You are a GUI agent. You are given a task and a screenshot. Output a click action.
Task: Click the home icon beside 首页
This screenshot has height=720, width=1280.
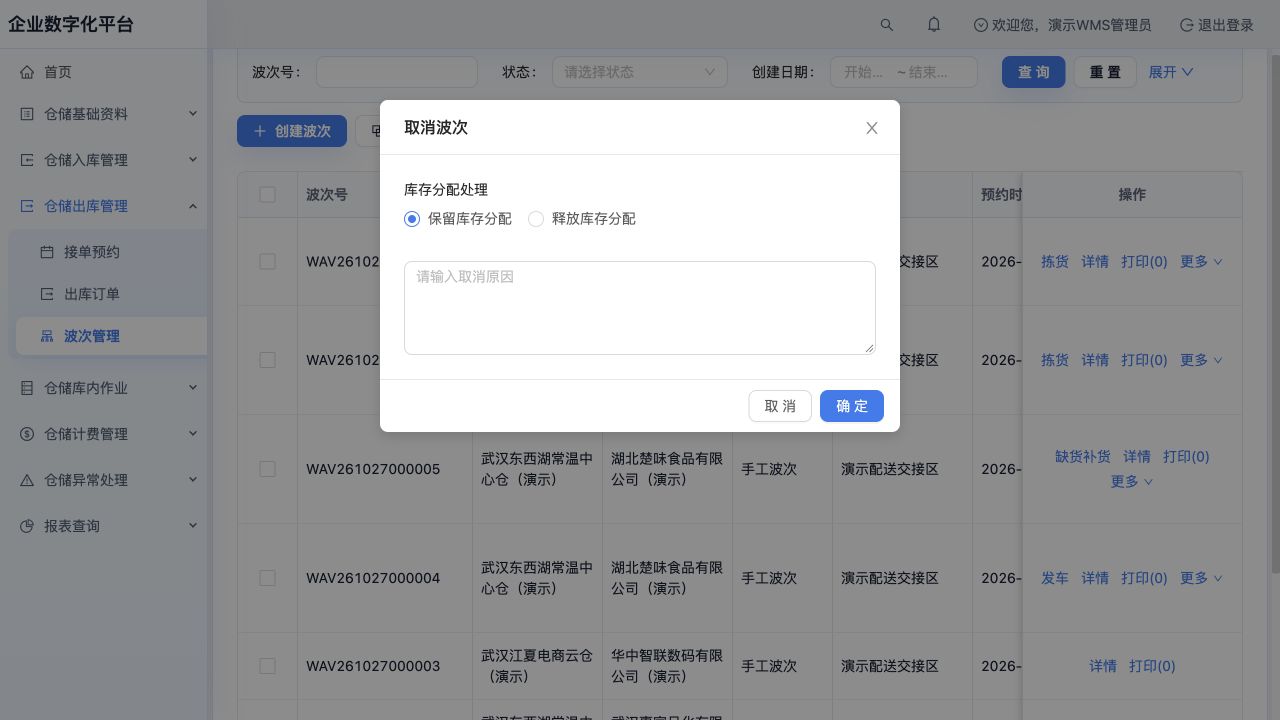click(27, 72)
